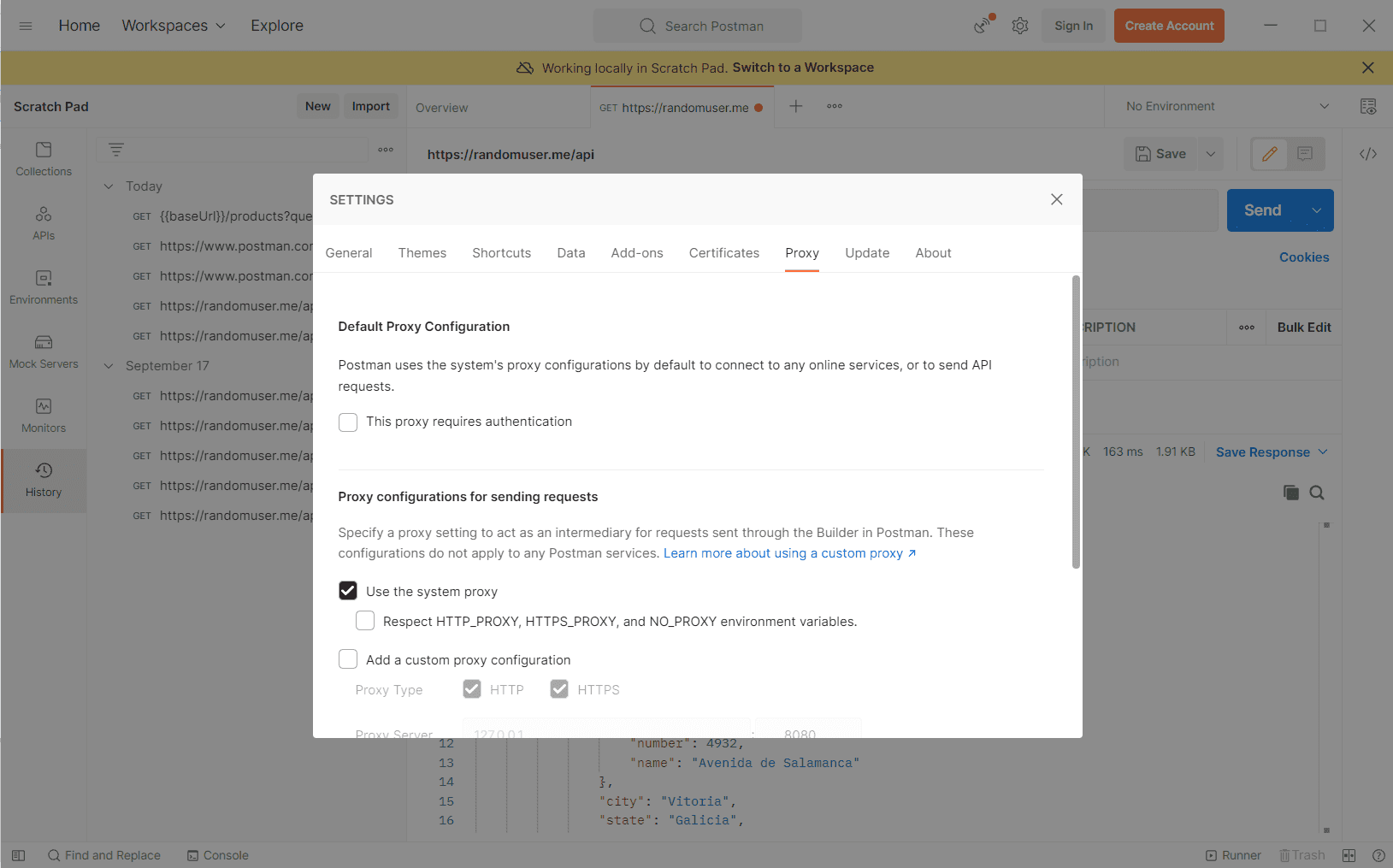This screenshot has width=1393, height=868.
Task: Open the Workspaces dropdown menu
Action: (174, 26)
